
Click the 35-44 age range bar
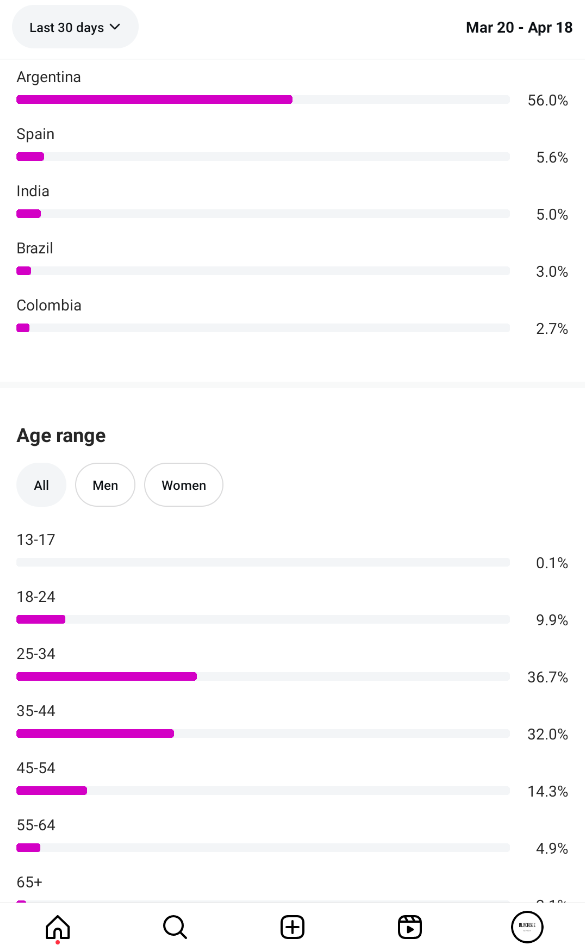tap(263, 733)
